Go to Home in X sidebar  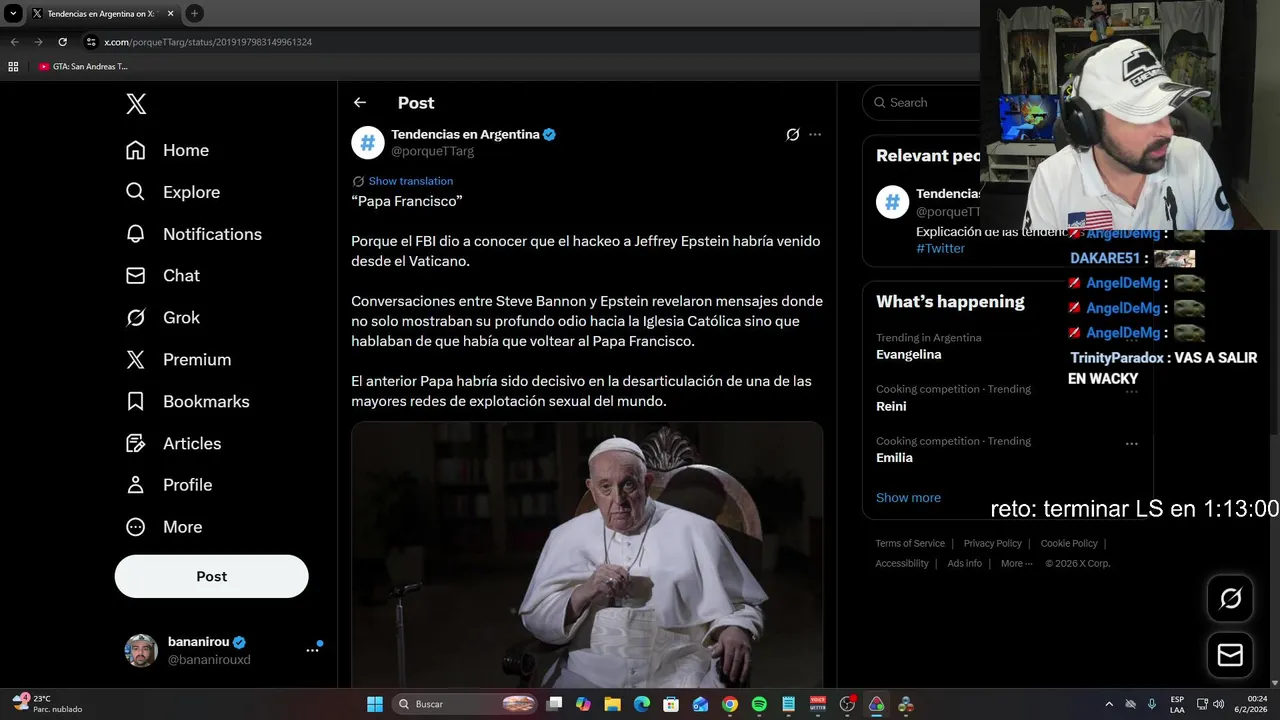(167, 150)
